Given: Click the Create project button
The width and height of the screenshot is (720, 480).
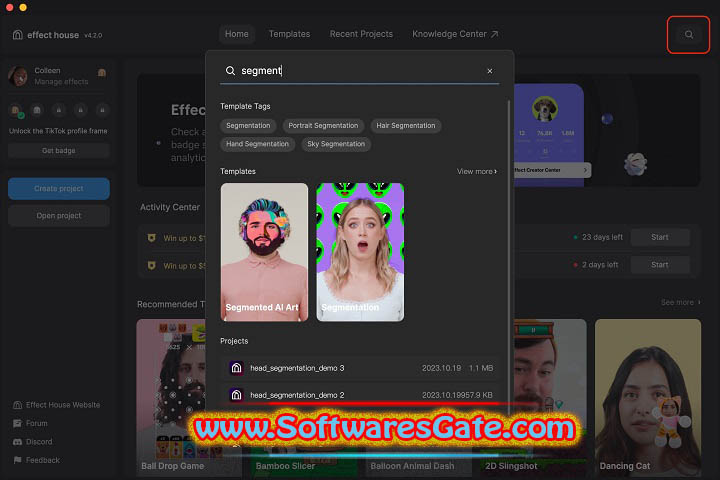Looking at the screenshot, I should click(59, 188).
